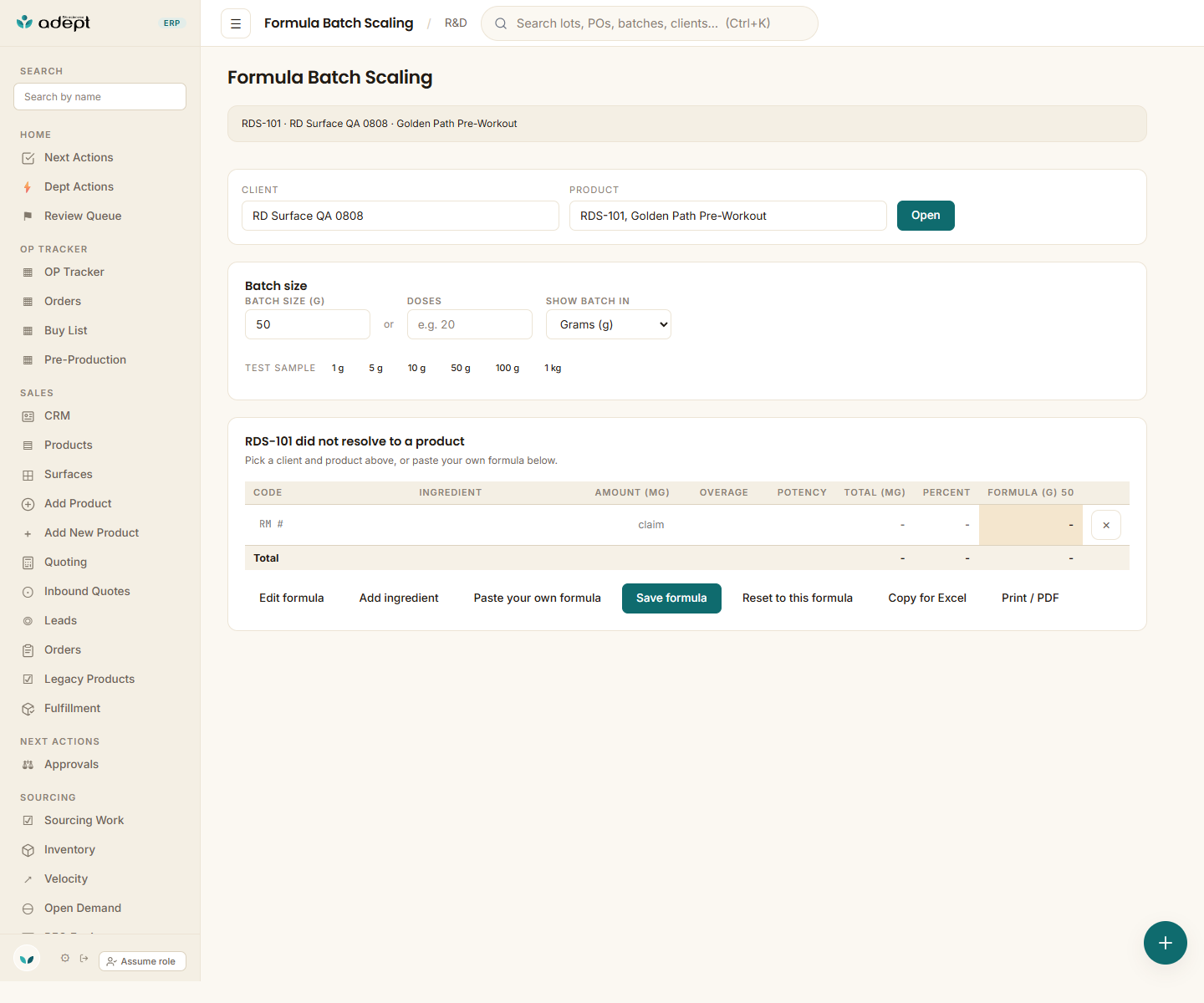Open the Show Batch In dropdown
This screenshot has width=1204, height=1003.
(x=609, y=324)
